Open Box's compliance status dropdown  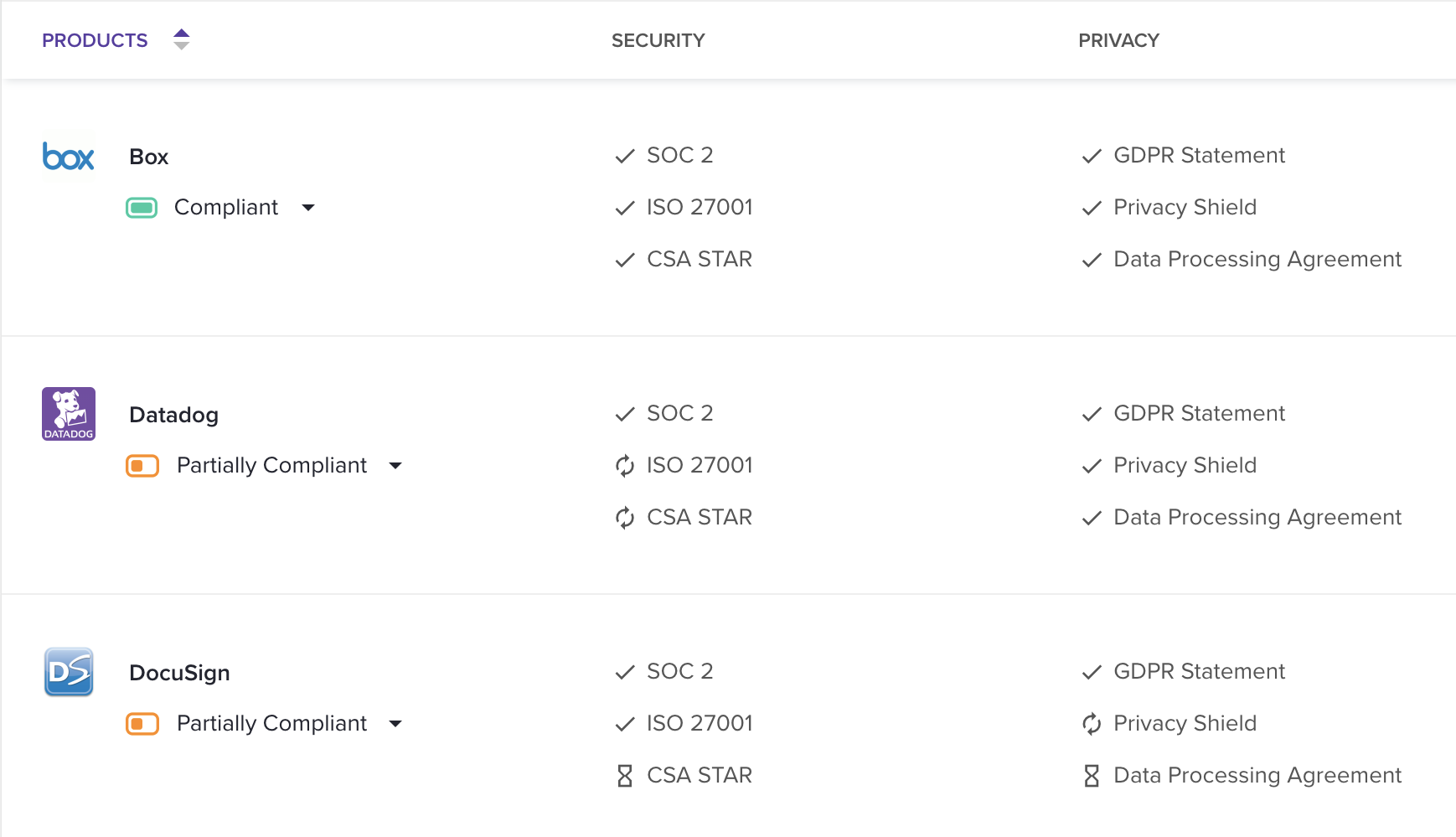coord(308,207)
